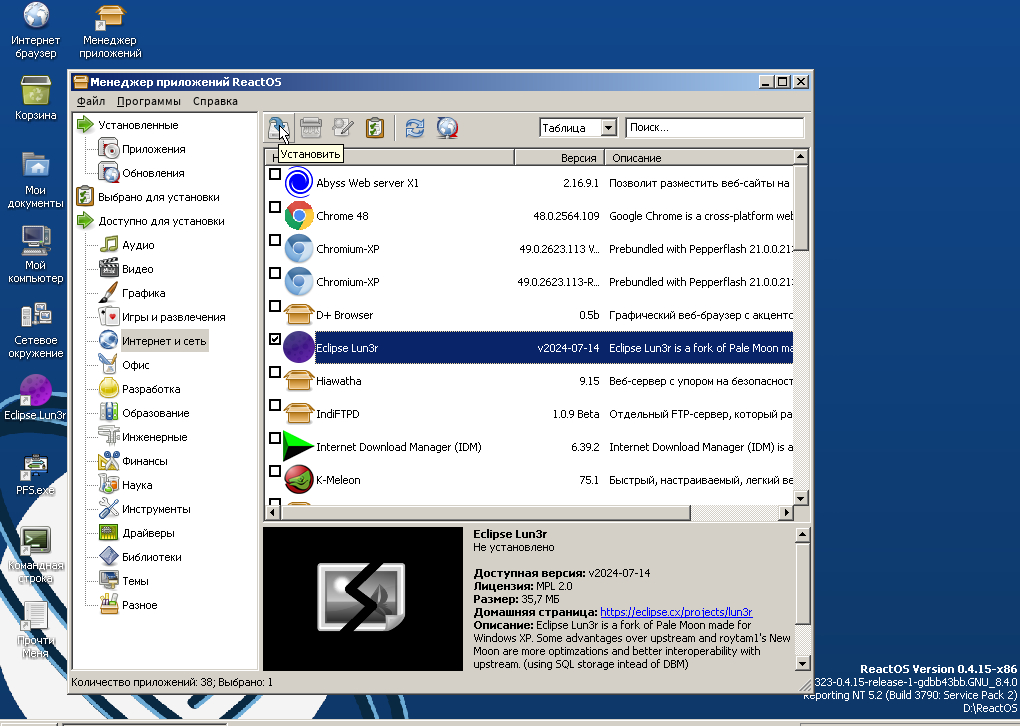Sort the list by Описание column

click(699, 157)
